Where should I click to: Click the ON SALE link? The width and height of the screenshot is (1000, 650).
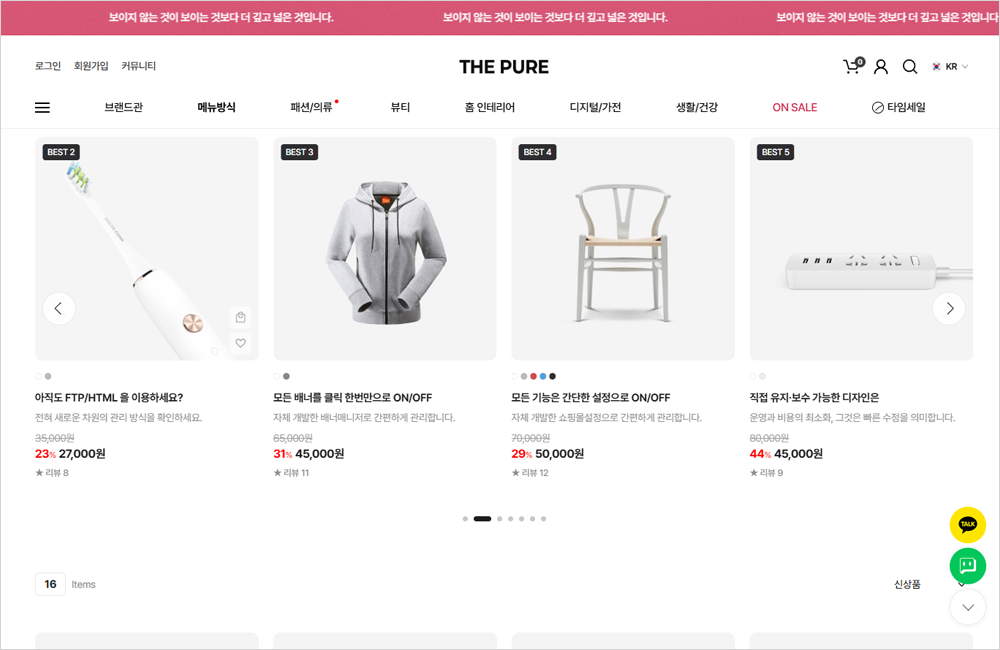click(794, 107)
